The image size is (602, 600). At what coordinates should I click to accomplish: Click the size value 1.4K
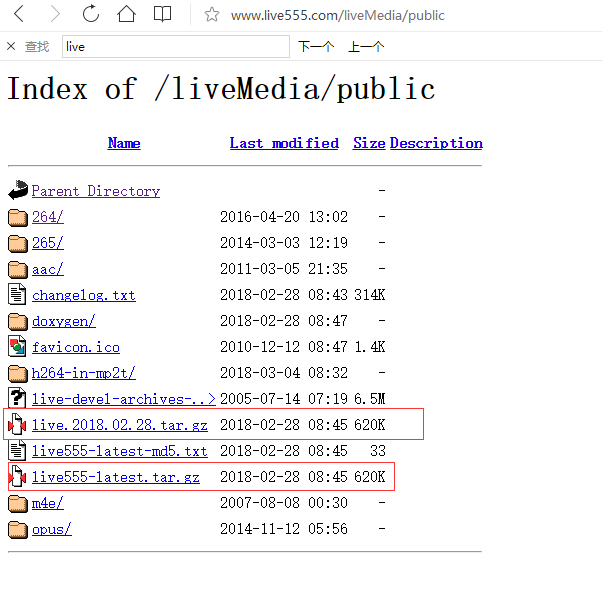point(369,347)
